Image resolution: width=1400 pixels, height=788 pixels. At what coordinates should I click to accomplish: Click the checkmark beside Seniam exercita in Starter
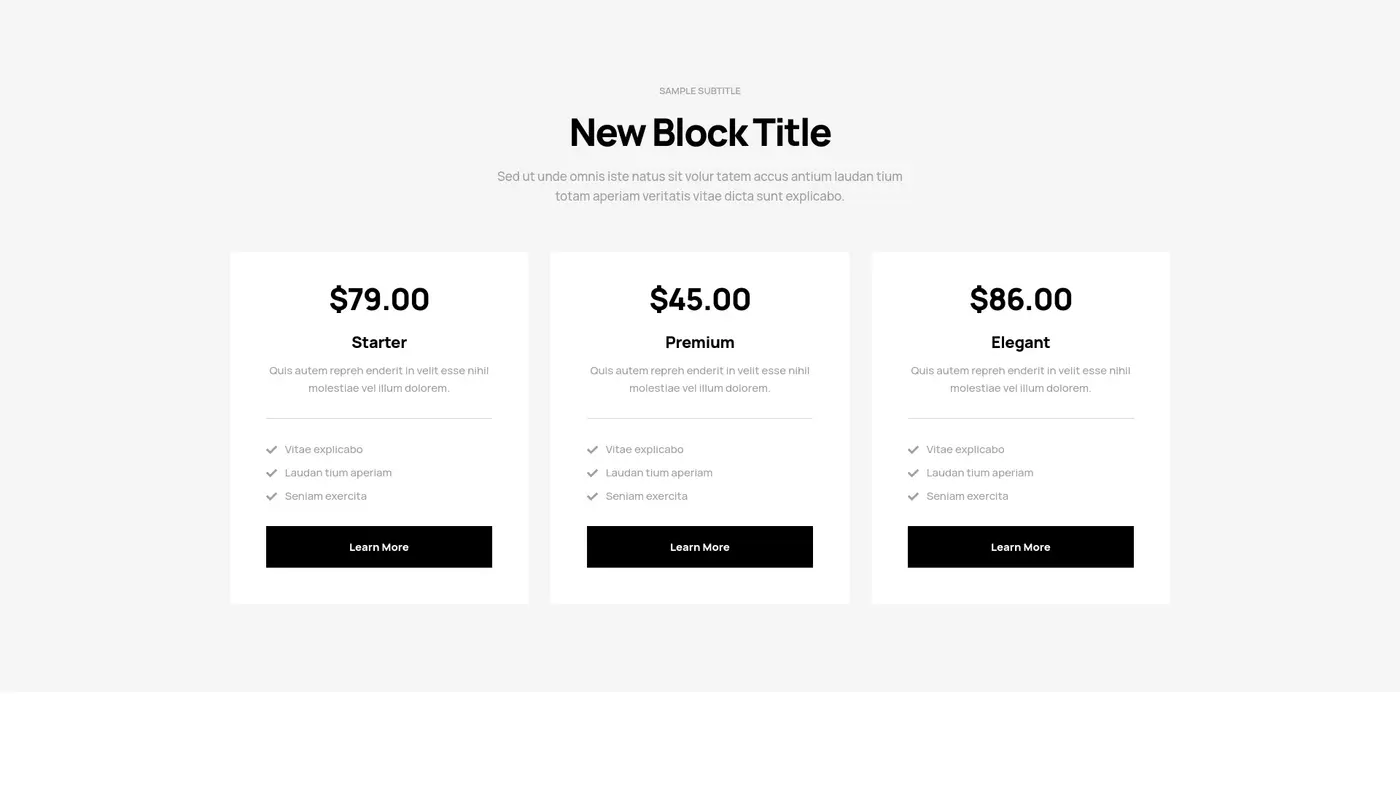click(270, 495)
